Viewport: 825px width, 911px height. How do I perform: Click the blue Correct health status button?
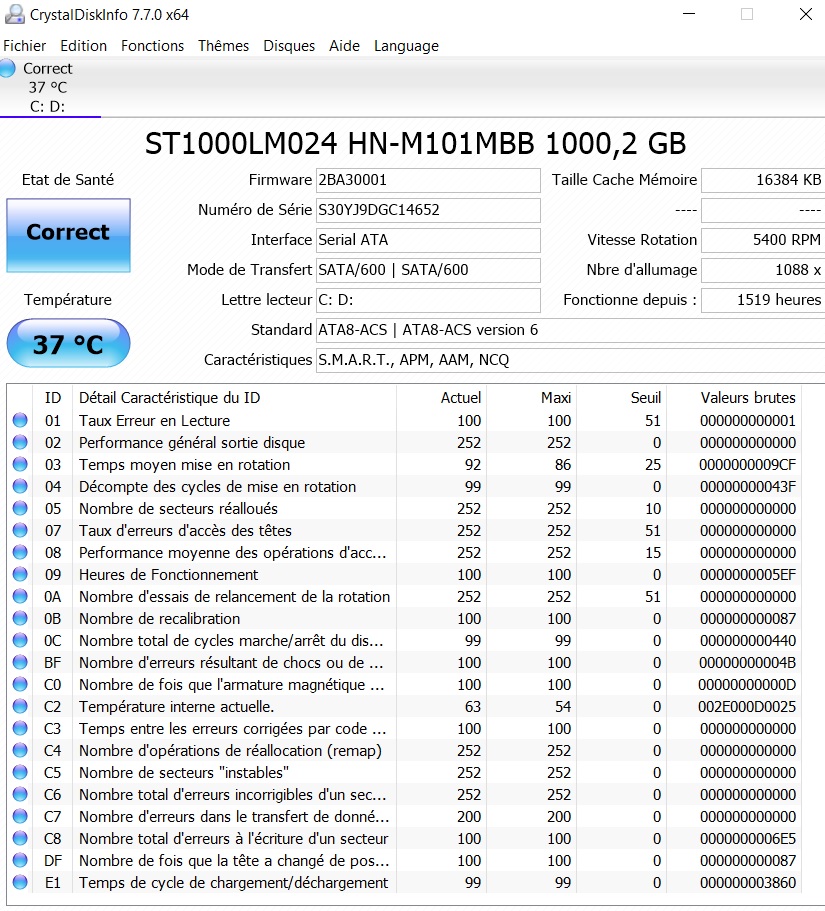[69, 235]
